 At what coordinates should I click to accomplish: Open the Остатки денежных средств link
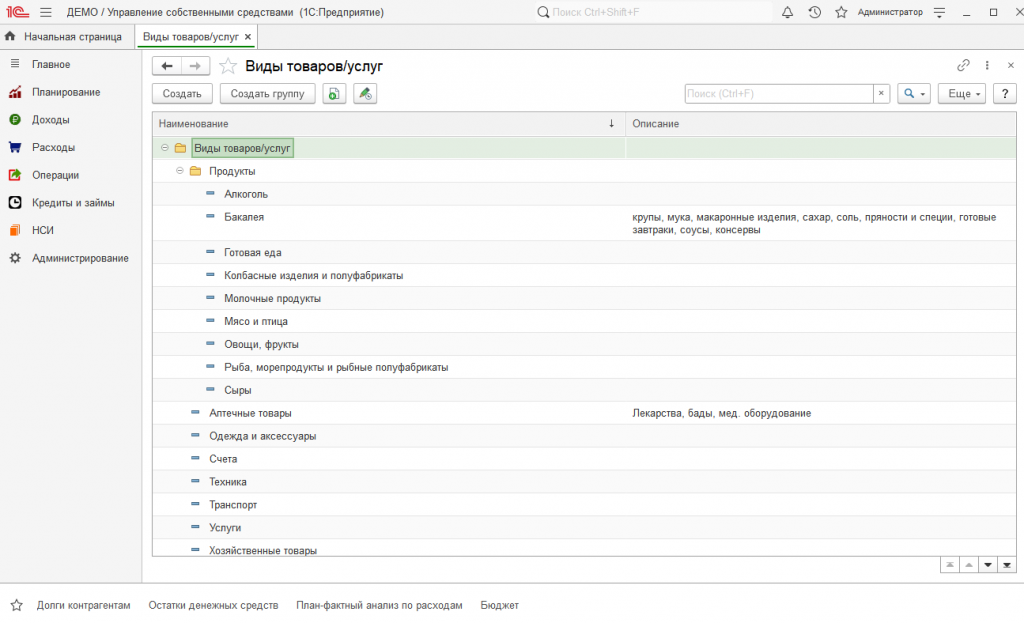coord(213,605)
